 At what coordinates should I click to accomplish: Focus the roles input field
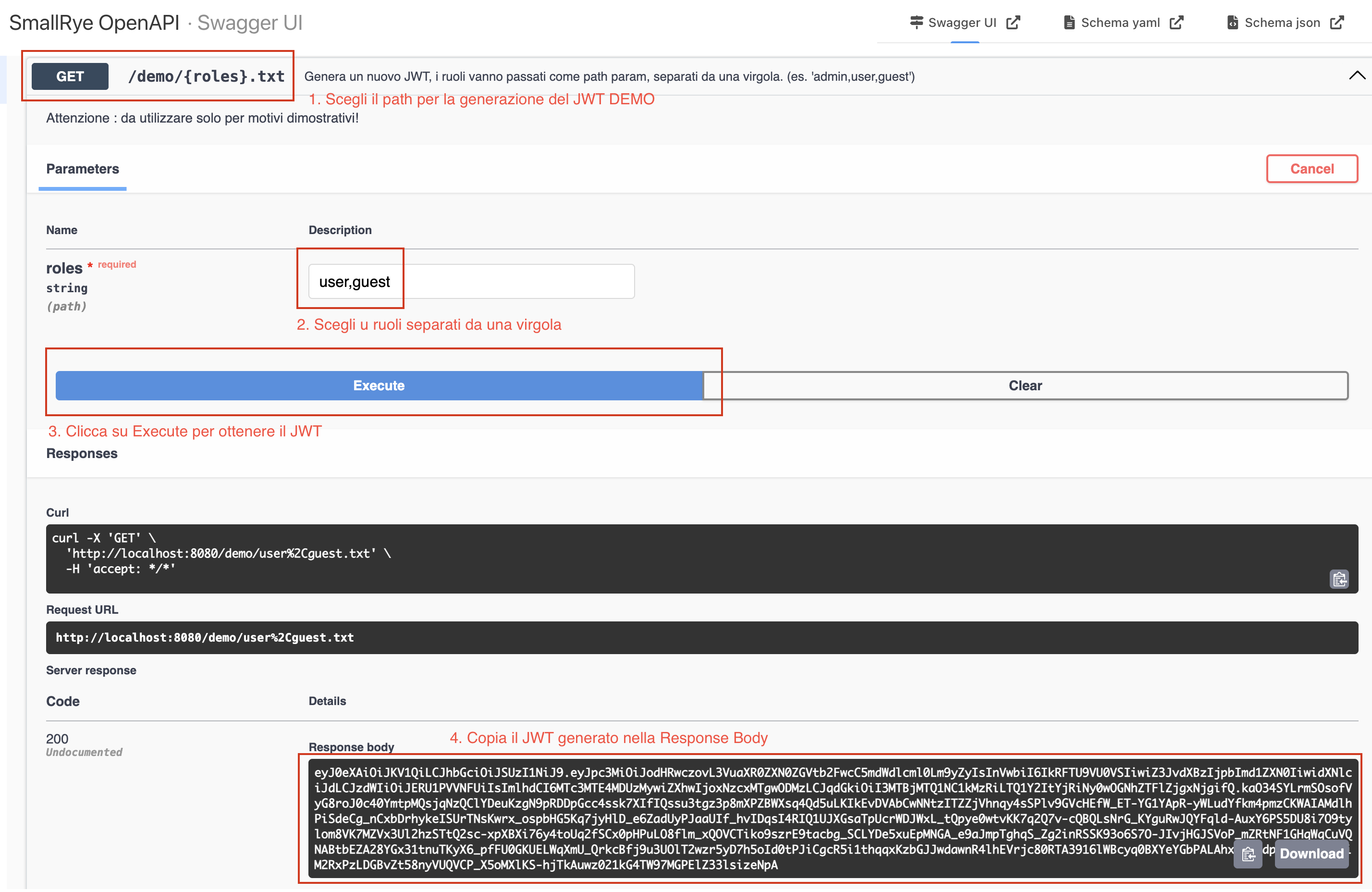(471, 281)
